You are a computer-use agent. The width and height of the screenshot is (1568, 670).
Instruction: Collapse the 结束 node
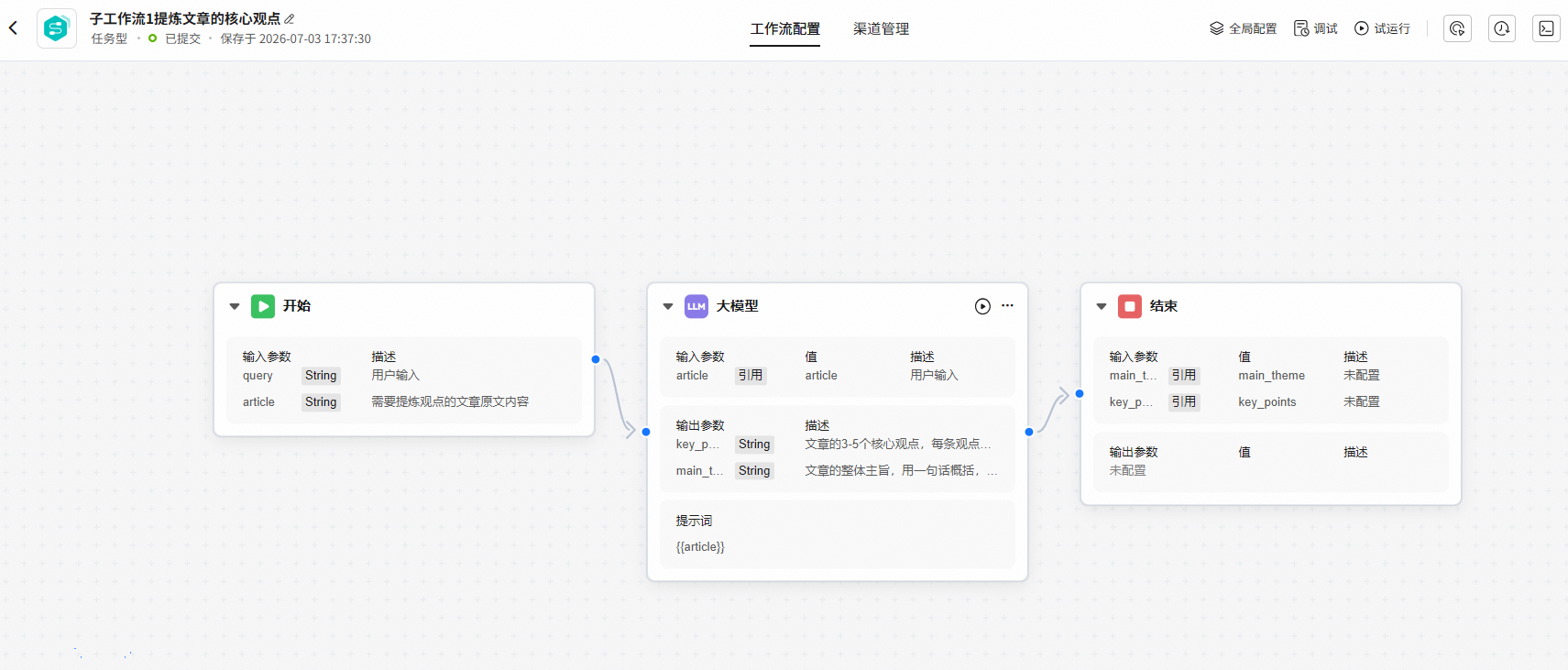[1102, 306]
